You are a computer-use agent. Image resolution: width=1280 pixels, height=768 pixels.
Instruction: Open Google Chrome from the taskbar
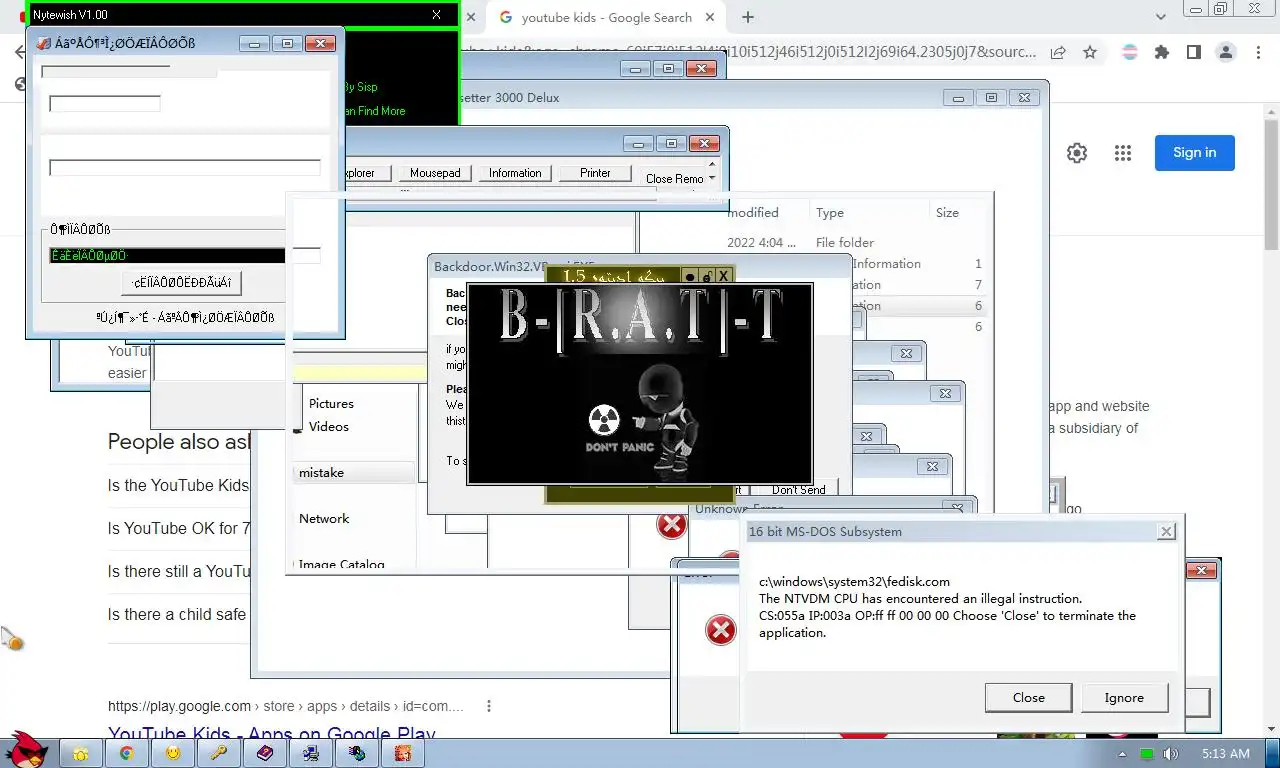[x=127, y=753]
